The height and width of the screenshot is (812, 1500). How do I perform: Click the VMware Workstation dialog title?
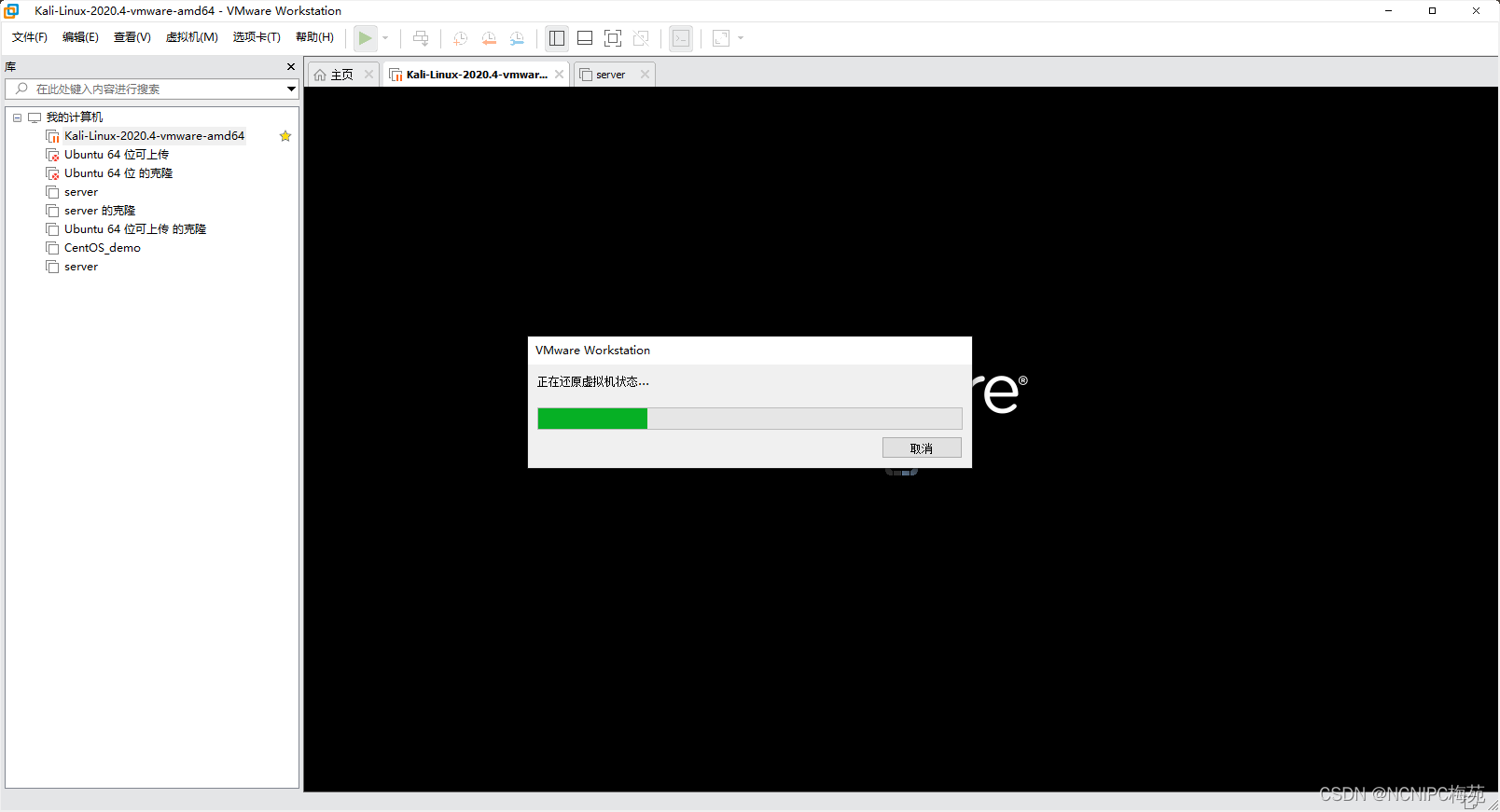pyautogui.click(x=592, y=351)
